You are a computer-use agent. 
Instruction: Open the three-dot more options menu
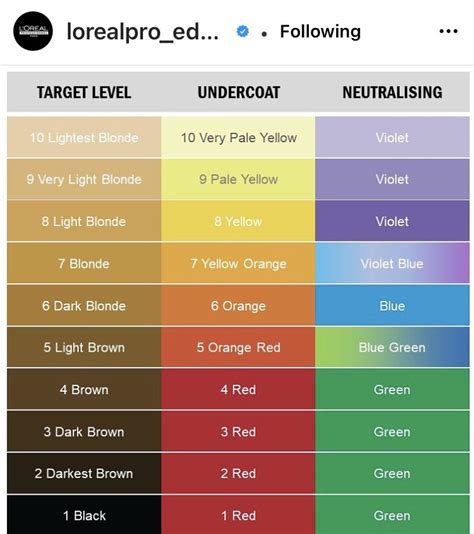pyautogui.click(x=448, y=31)
